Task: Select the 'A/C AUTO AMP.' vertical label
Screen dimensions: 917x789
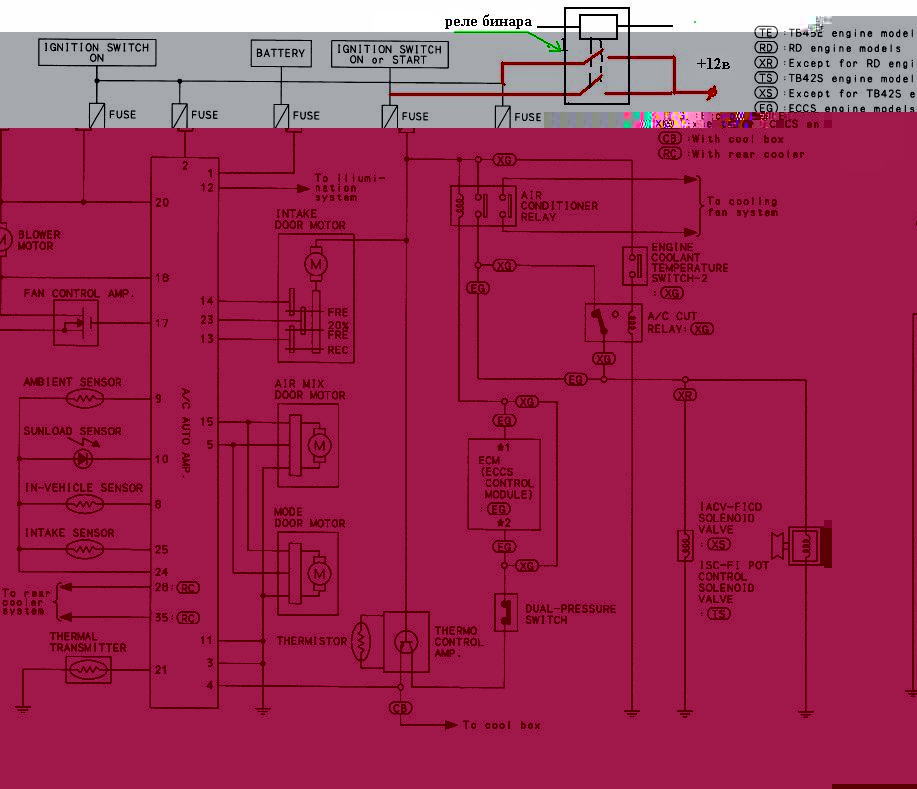Action: click(185, 433)
